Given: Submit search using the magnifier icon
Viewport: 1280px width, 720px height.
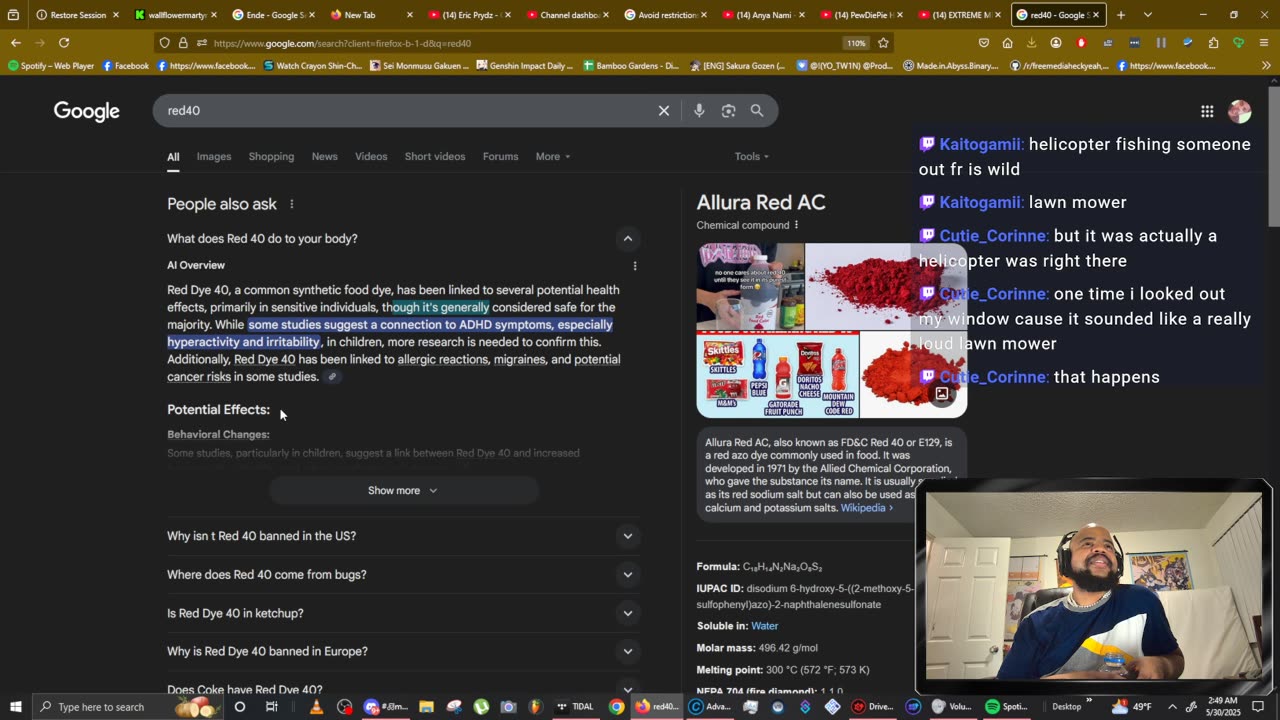Looking at the screenshot, I should (x=757, y=111).
